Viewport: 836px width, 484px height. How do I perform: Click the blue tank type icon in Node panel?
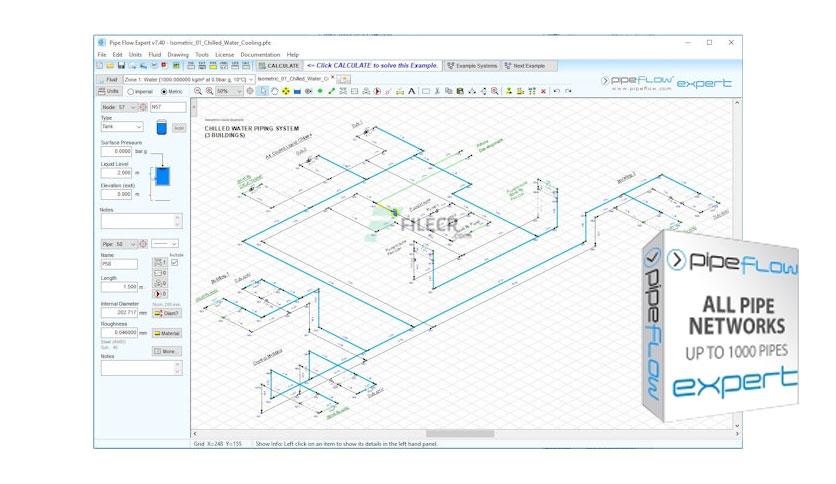point(162,127)
